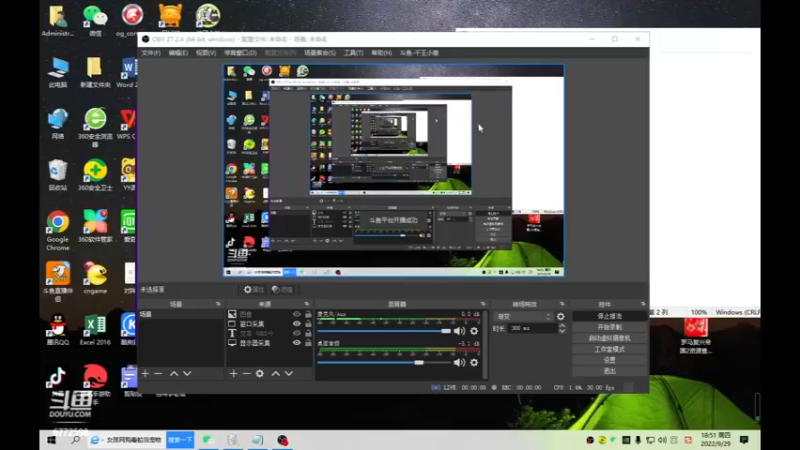Pop out the 混音器 mixer dock panel
The image size is (800, 450).
pos(483,304)
